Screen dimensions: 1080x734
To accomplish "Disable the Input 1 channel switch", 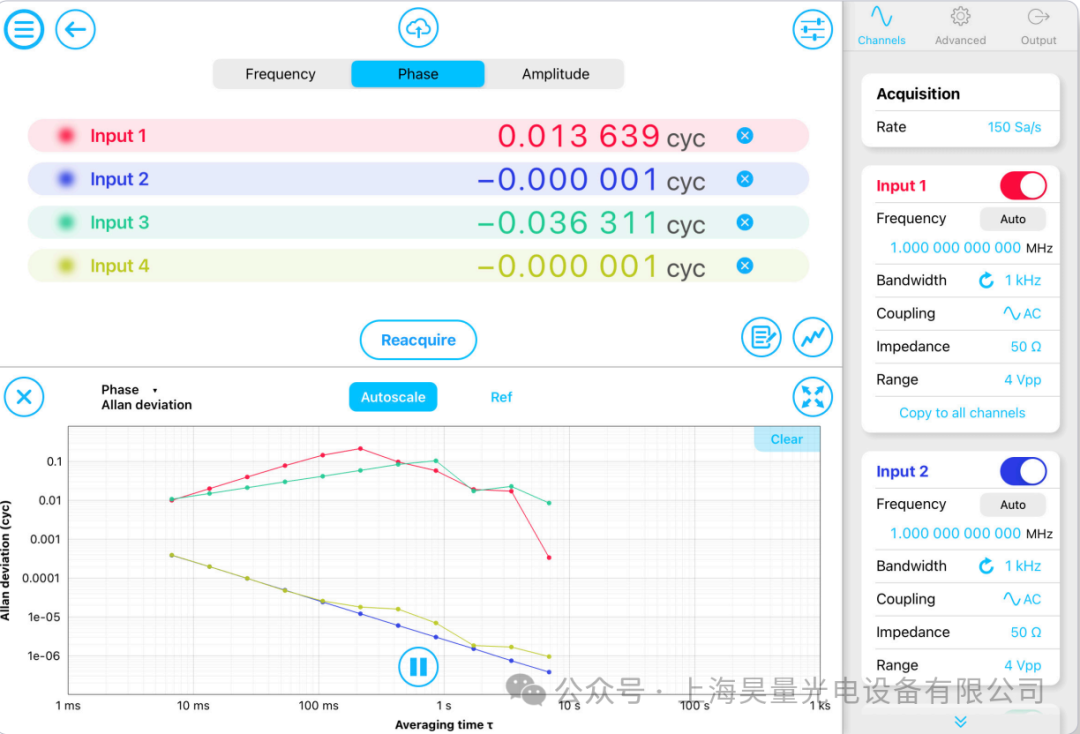I will click(x=1022, y=185).
